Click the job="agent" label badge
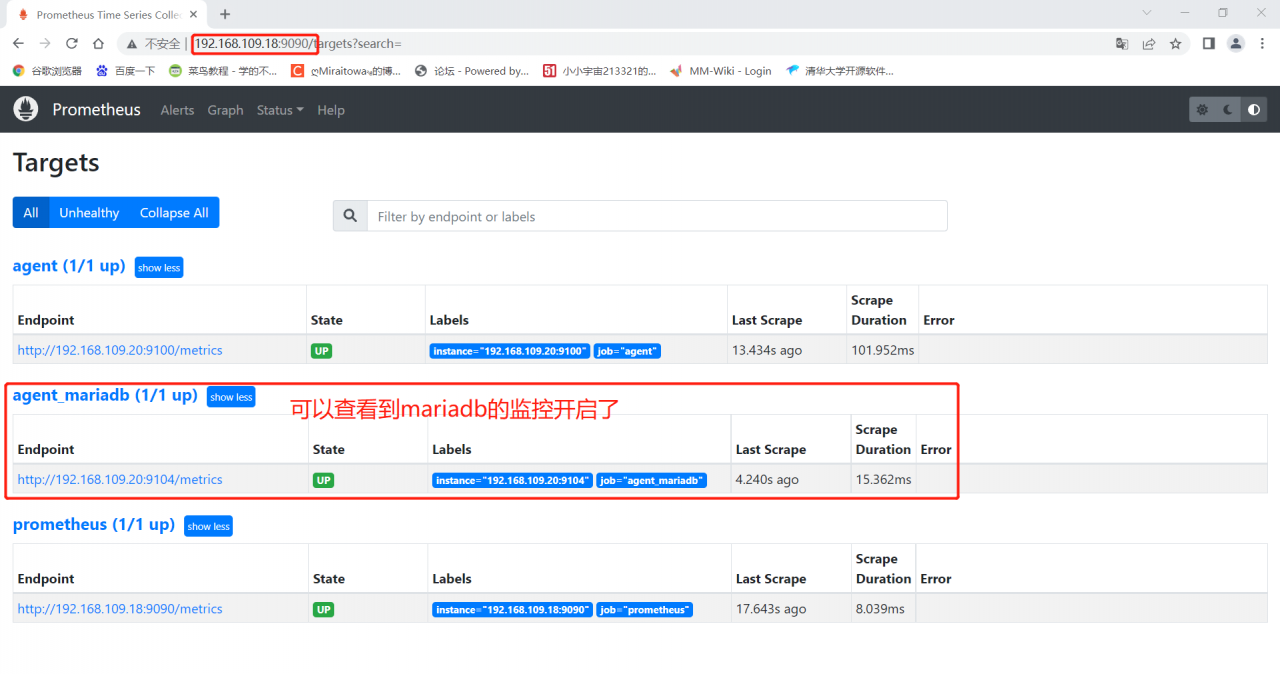 [x=628, y=351]
